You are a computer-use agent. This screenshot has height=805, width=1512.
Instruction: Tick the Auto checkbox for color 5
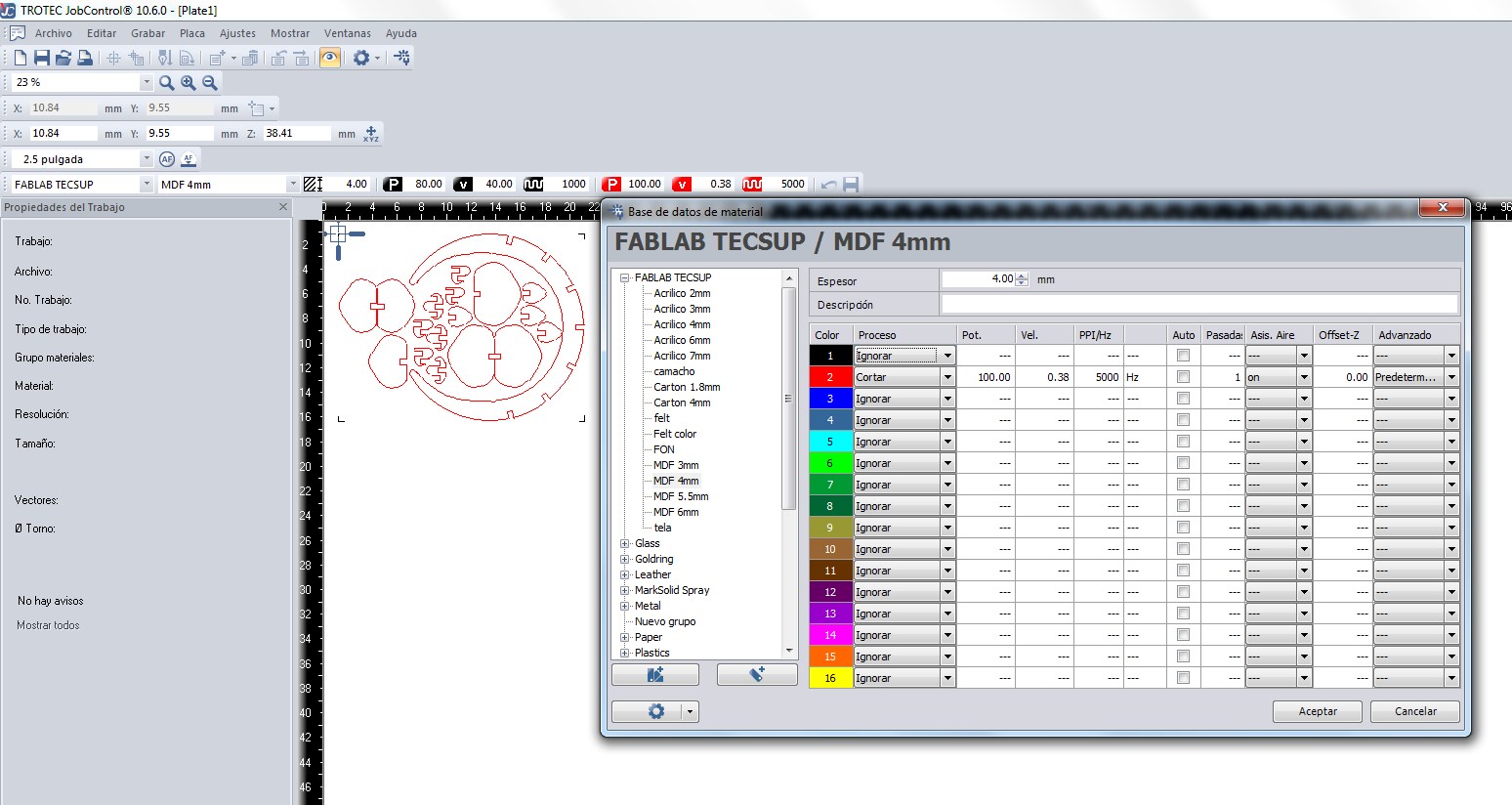point(1184,442)
